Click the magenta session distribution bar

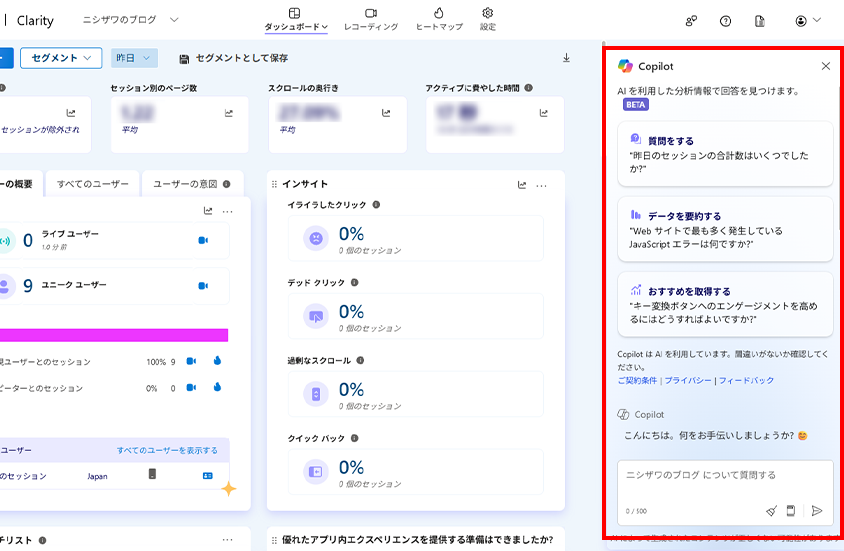click(114, 335)
